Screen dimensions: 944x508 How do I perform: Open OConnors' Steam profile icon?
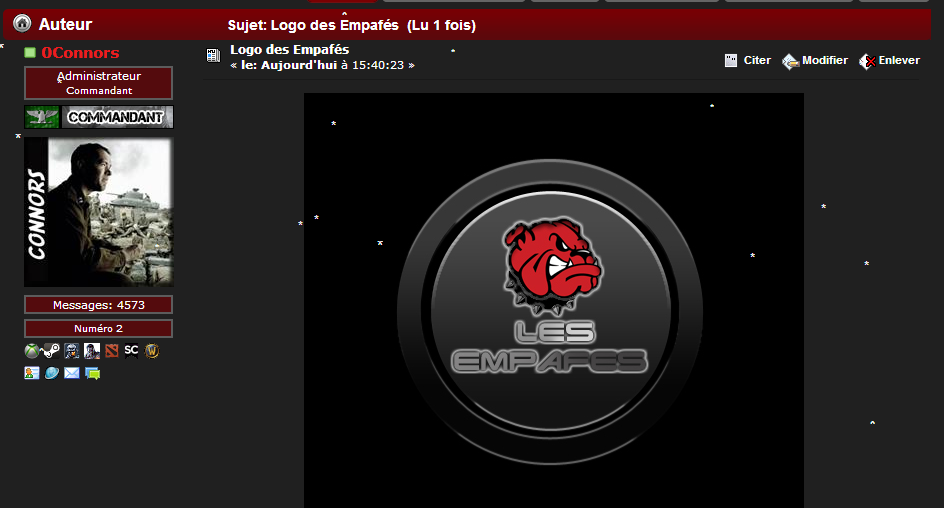pyautogui.click(x=51, y=351)
